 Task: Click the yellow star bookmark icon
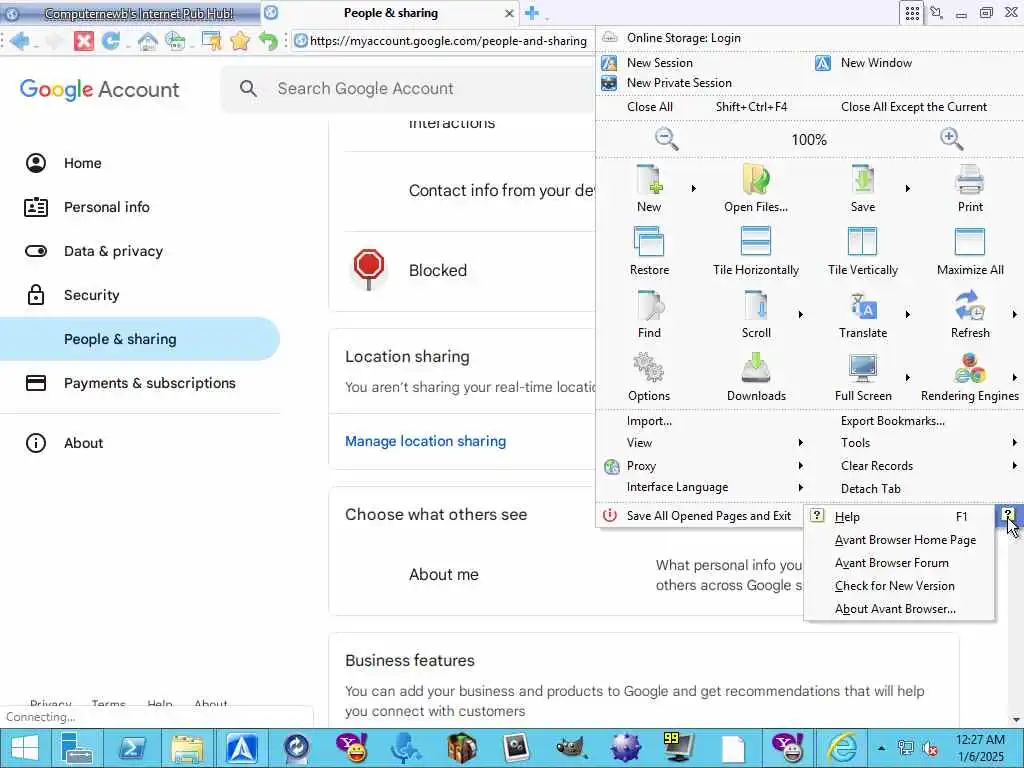[240, 41]
